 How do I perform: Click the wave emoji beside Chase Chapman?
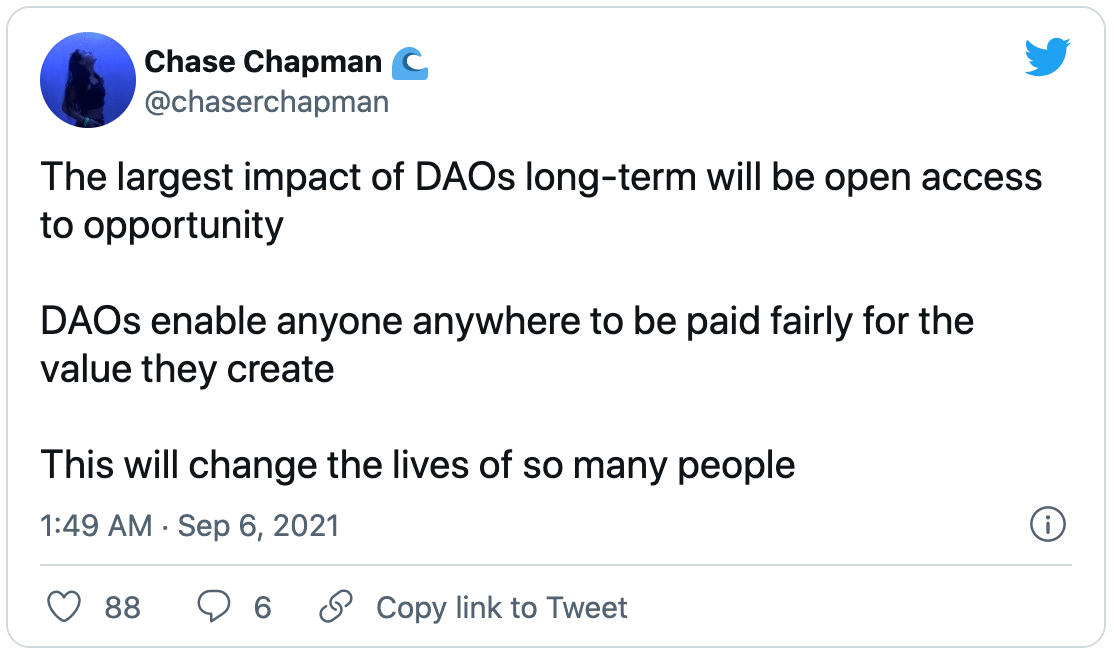(x=409, y=63)
